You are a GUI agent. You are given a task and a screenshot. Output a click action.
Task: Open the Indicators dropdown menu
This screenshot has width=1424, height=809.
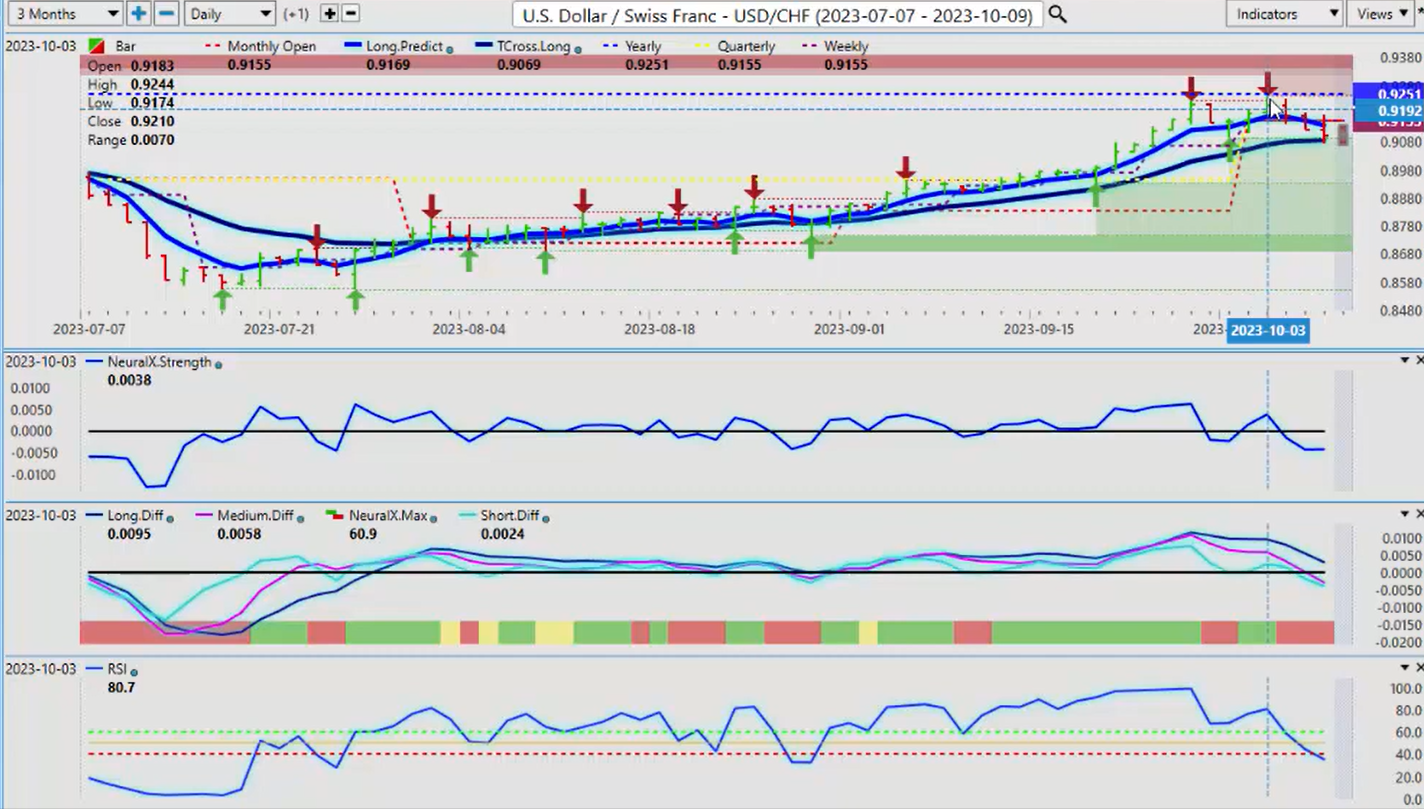pyautogui.click(x=1284, y=14)
